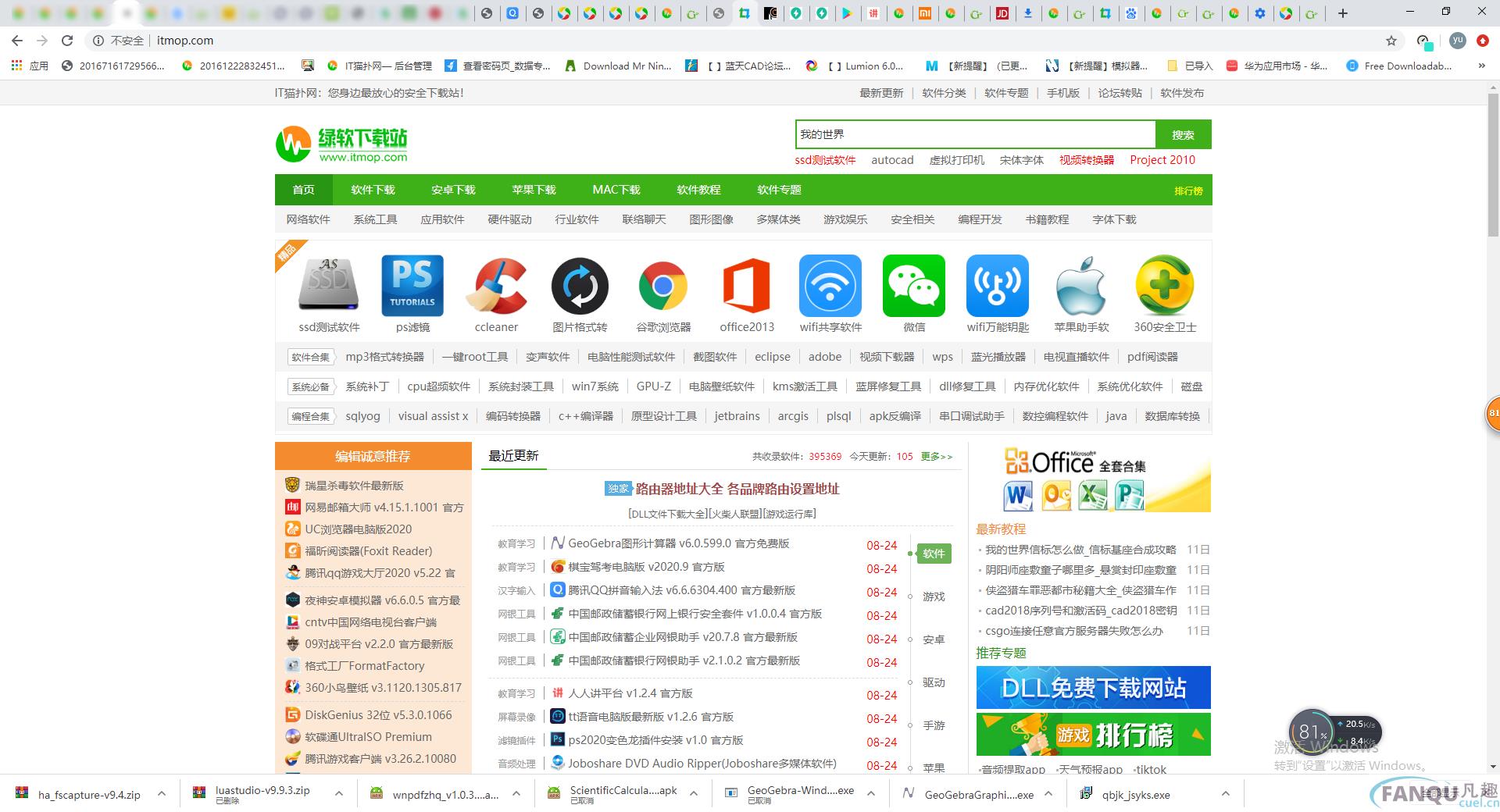Open the 安卓下载 nav menu
The height and width of the screenshot is (812, 1500).
[453, 190]
